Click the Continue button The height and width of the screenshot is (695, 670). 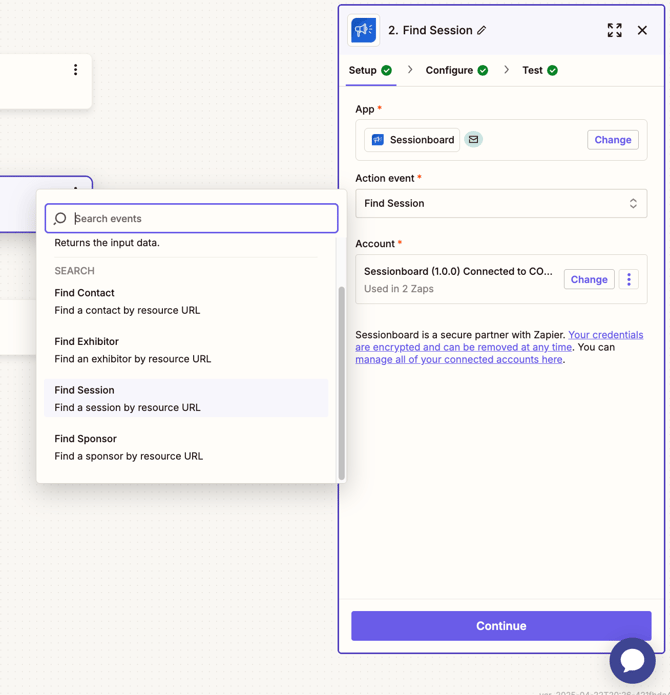coord(501,626)
